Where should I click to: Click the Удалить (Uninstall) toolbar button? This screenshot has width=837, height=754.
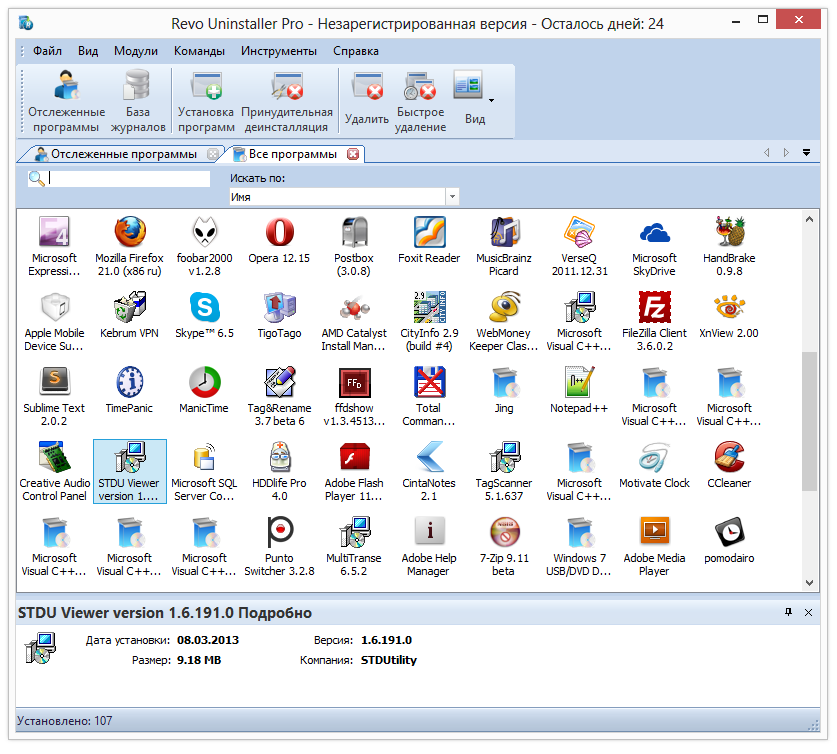366,101
